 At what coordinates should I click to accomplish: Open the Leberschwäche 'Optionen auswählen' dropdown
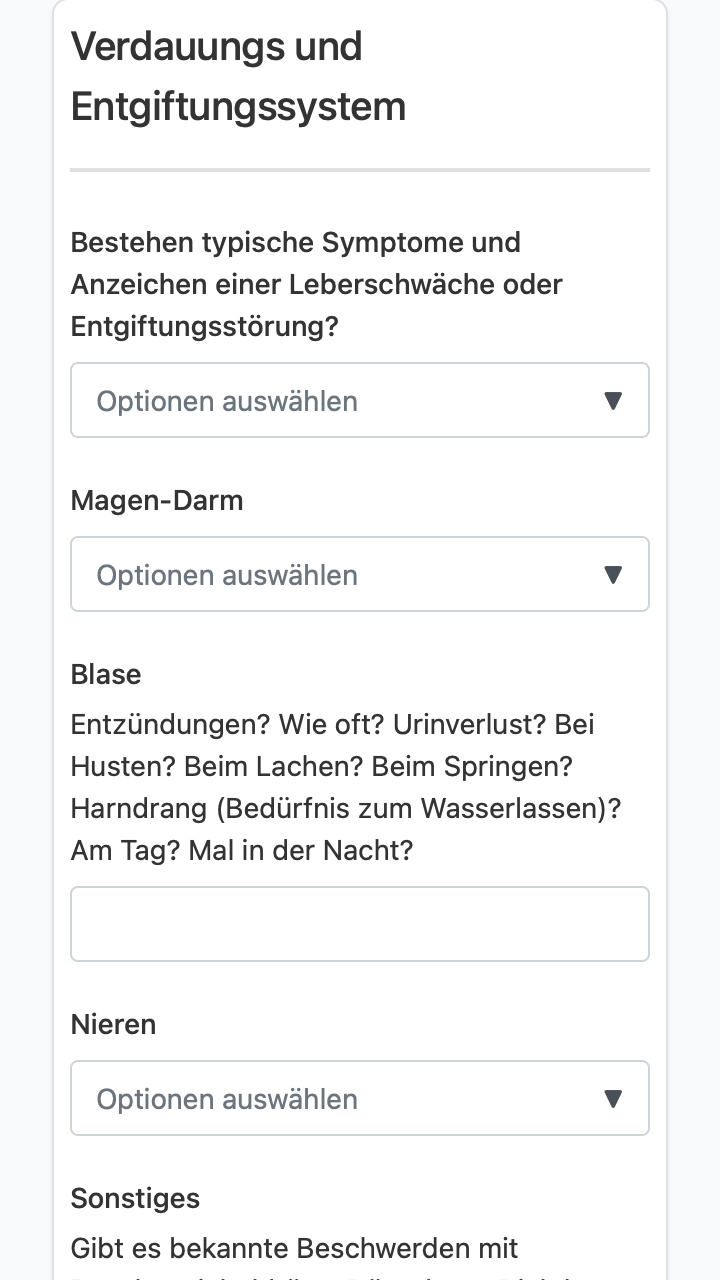coord(360,400)
